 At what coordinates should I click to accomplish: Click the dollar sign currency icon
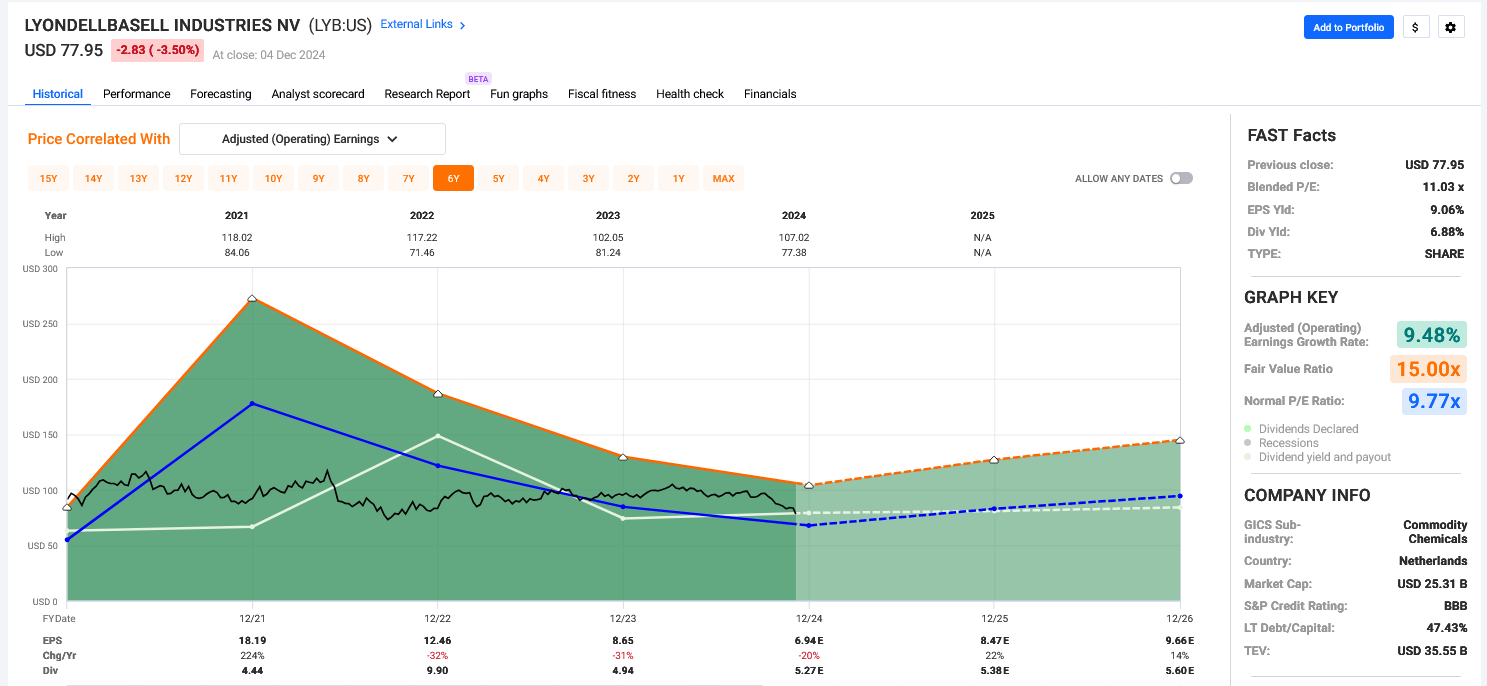(1415, 27)
